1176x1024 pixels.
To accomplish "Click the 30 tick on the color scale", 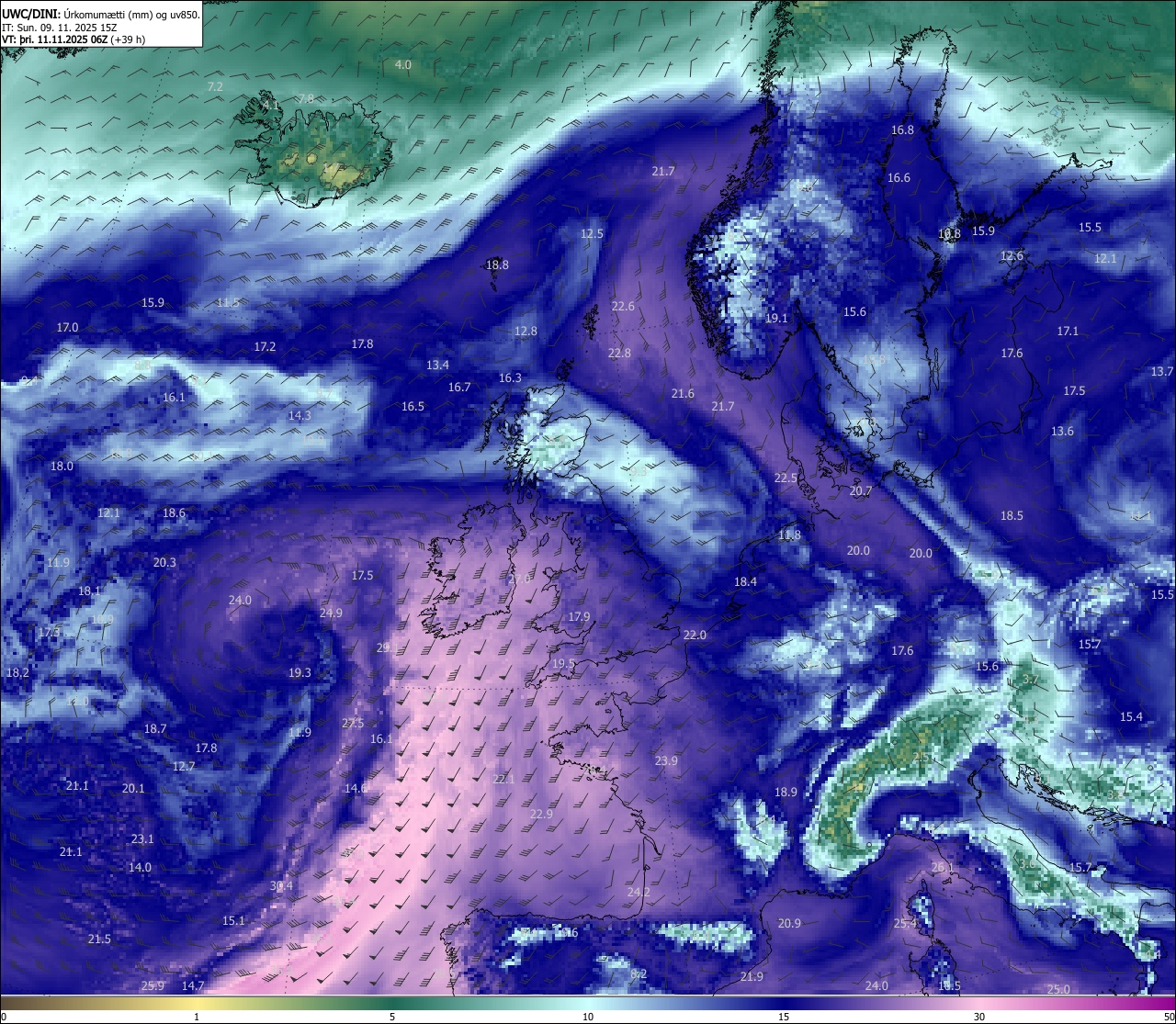I will [979, 1018].
